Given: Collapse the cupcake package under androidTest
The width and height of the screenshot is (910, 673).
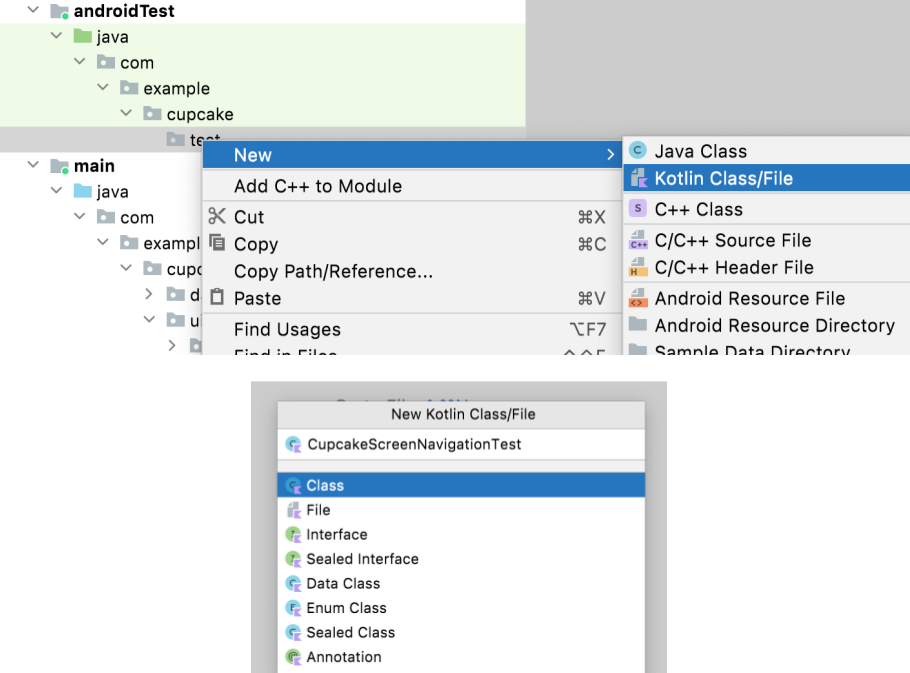Looking at the screenshot, I should (x=126, y=114).
